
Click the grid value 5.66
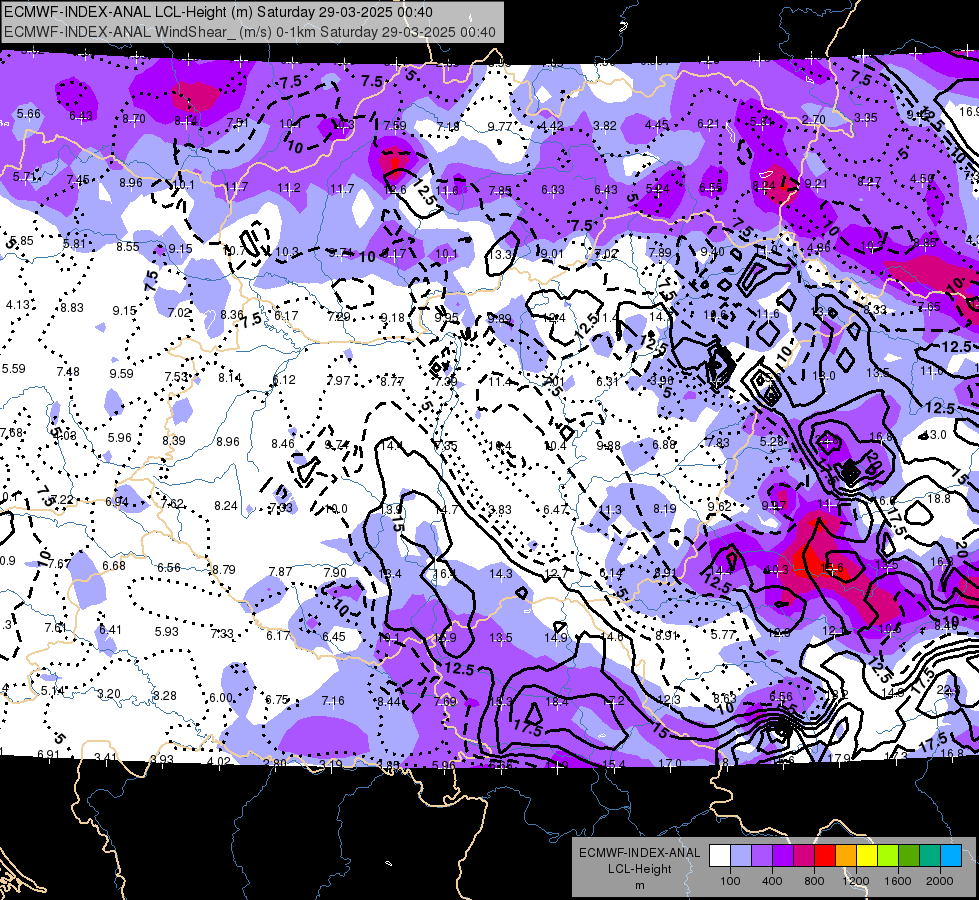coord(29,114)
